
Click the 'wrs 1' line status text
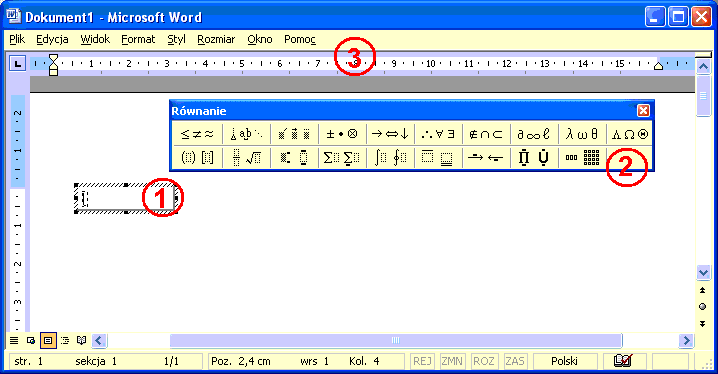pyautogui.click(x=315, y=361)
